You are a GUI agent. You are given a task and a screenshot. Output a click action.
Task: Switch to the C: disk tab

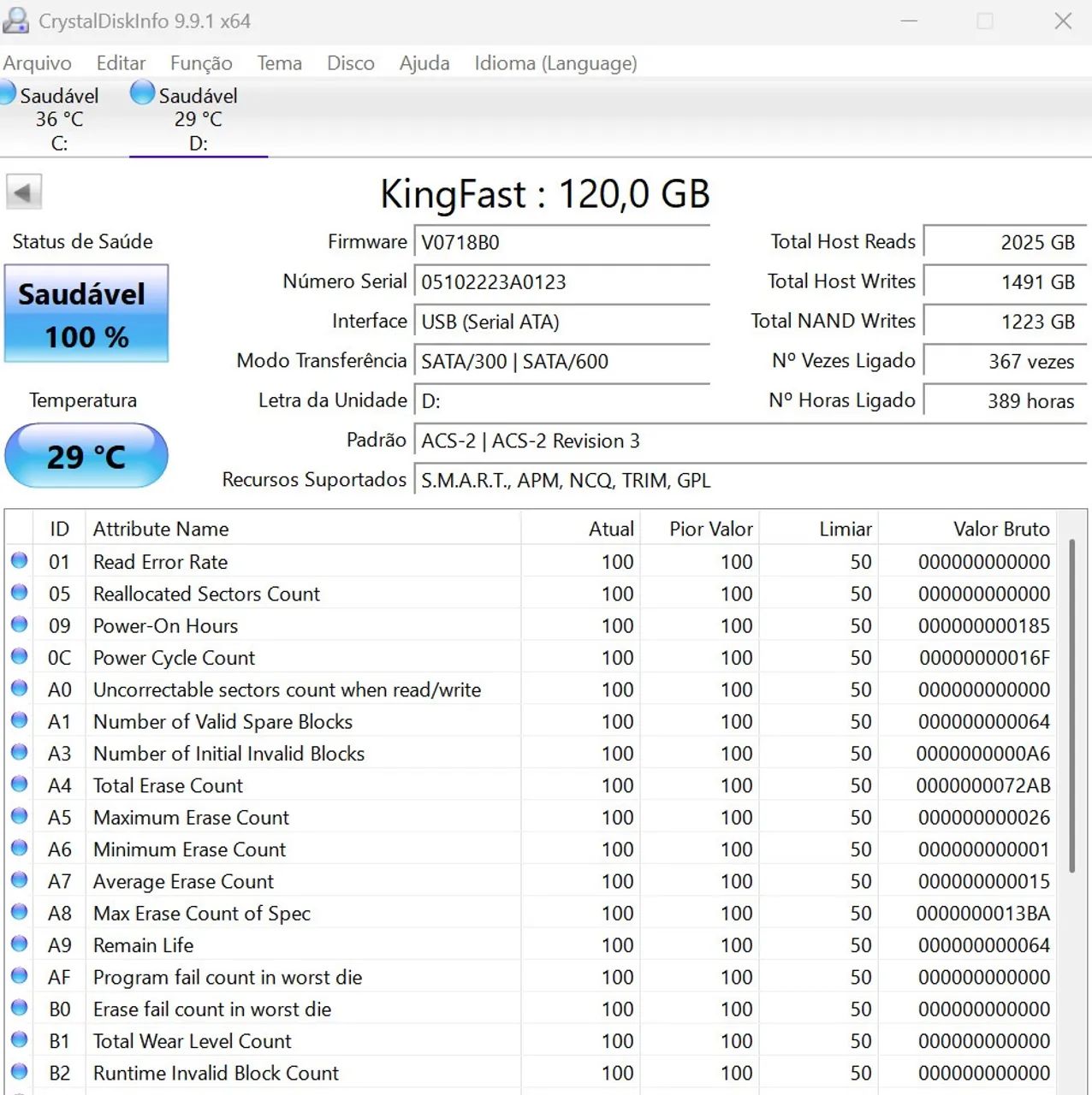click(60, 119)
